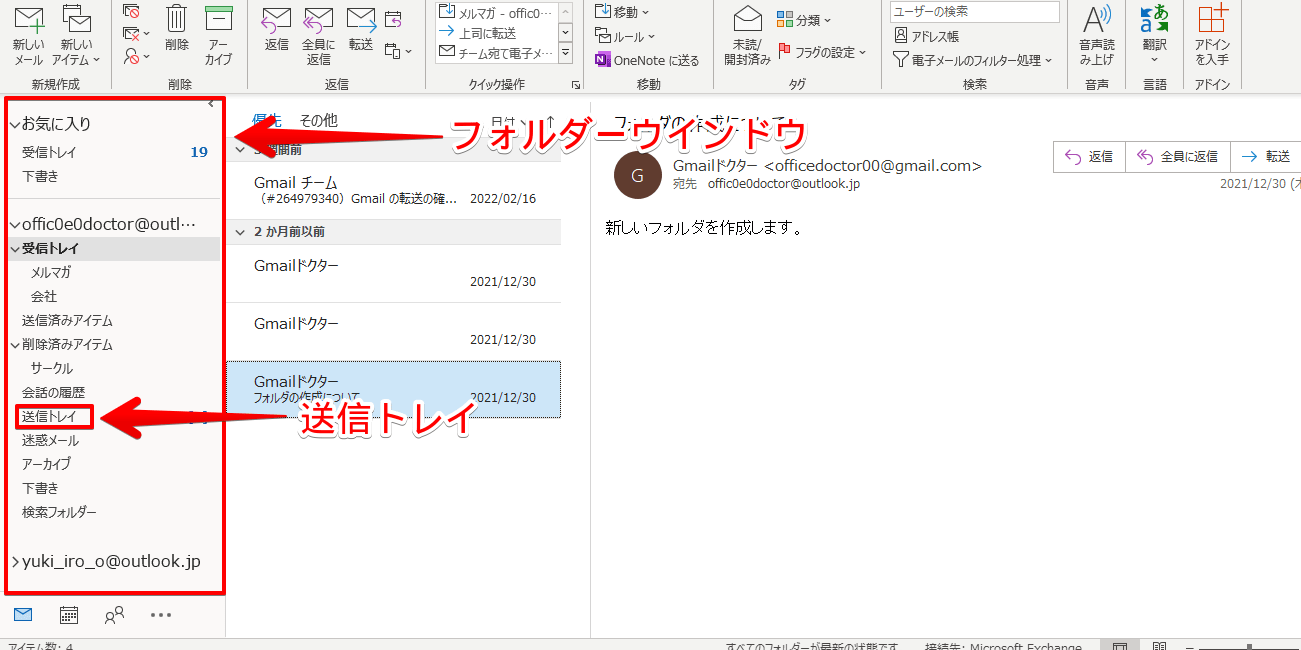Reply using the 返信 button
This screenshot has width=1301, height=650.
pos(276,30)
